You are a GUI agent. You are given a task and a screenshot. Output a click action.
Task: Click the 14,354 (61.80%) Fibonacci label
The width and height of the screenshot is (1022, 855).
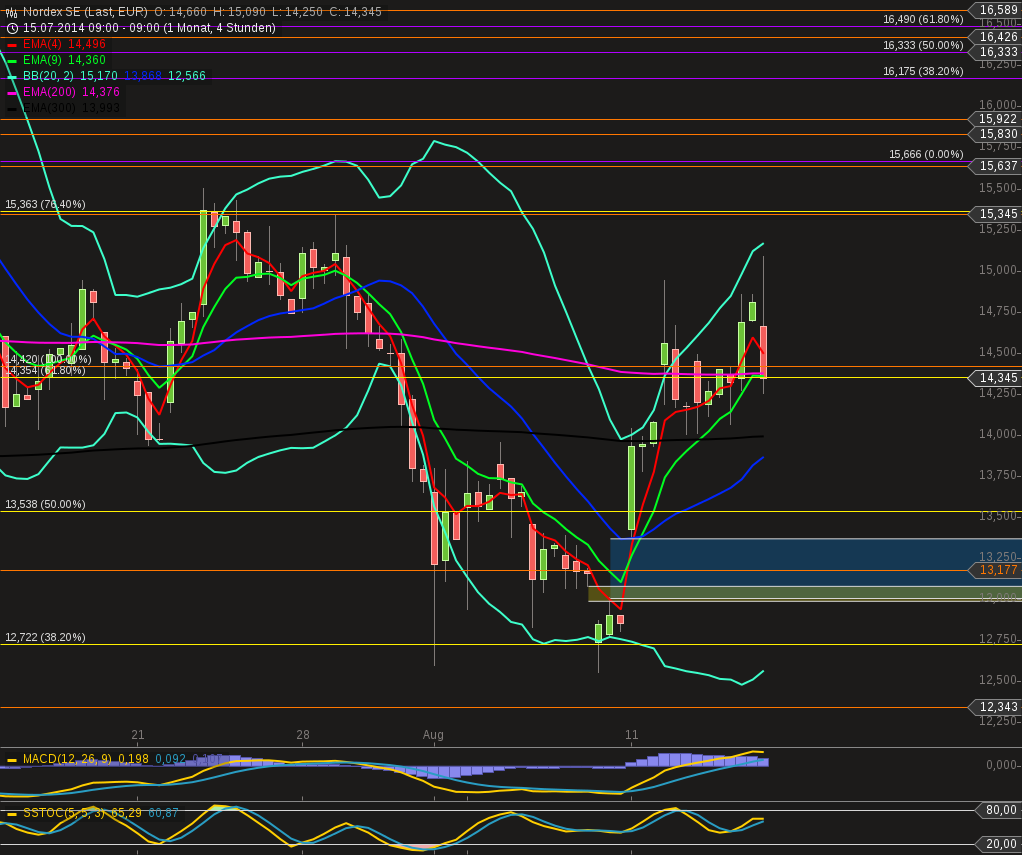(x=45, y=371)
